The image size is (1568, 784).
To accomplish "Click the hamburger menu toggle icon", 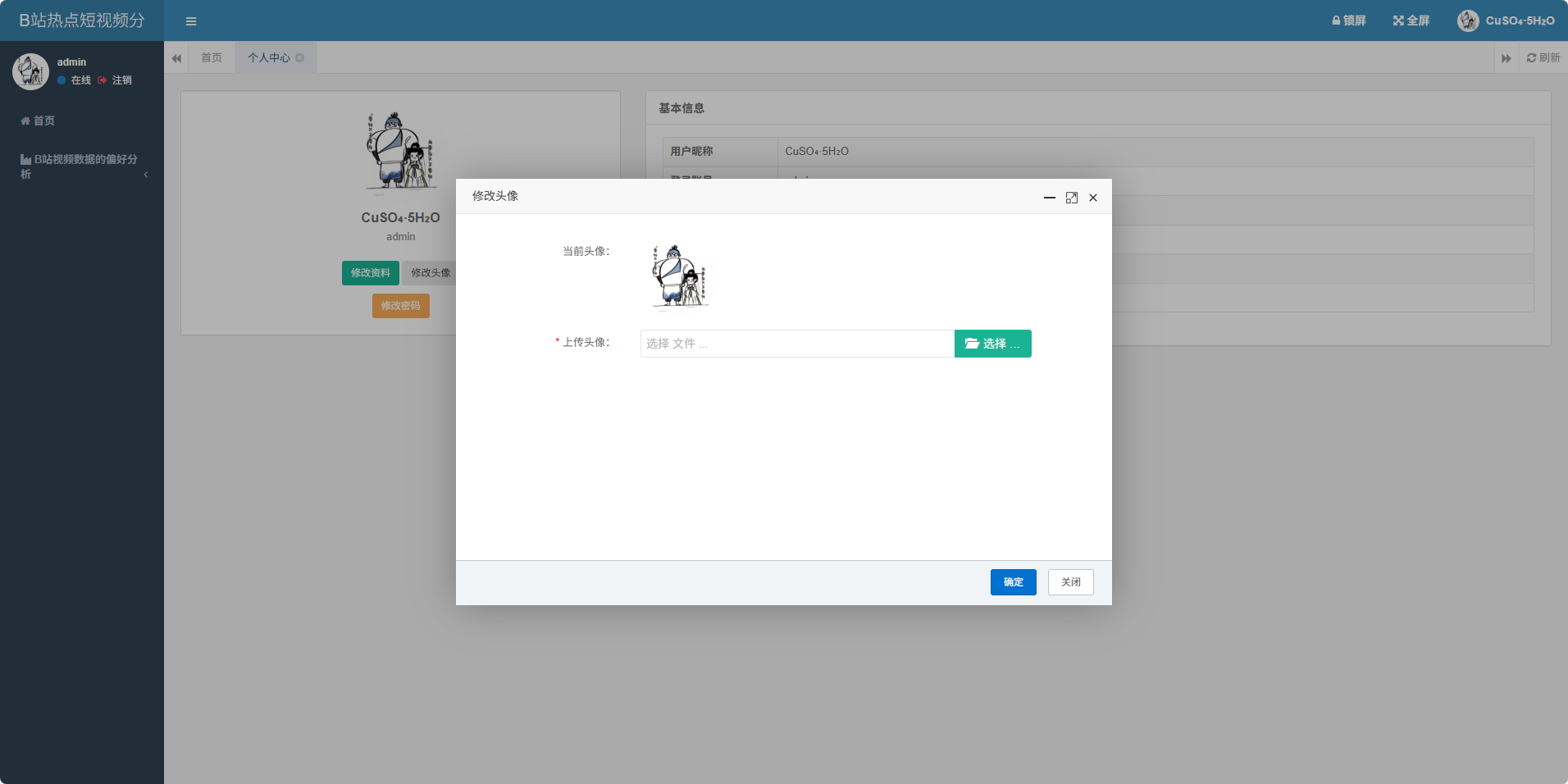I will tap(191, 21).
